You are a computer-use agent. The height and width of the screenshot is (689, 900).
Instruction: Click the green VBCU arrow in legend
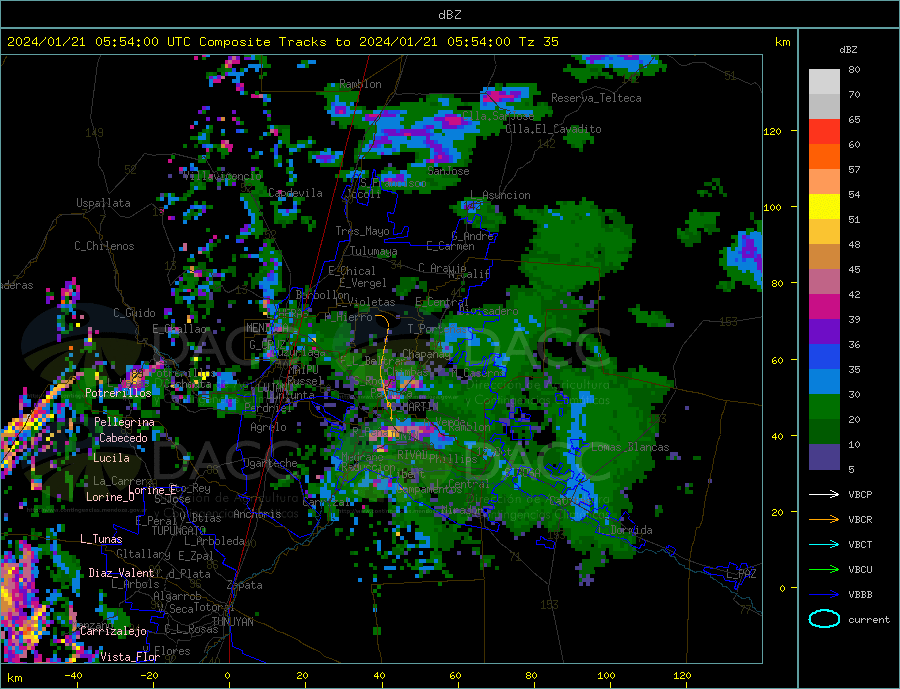click(824, 570)
